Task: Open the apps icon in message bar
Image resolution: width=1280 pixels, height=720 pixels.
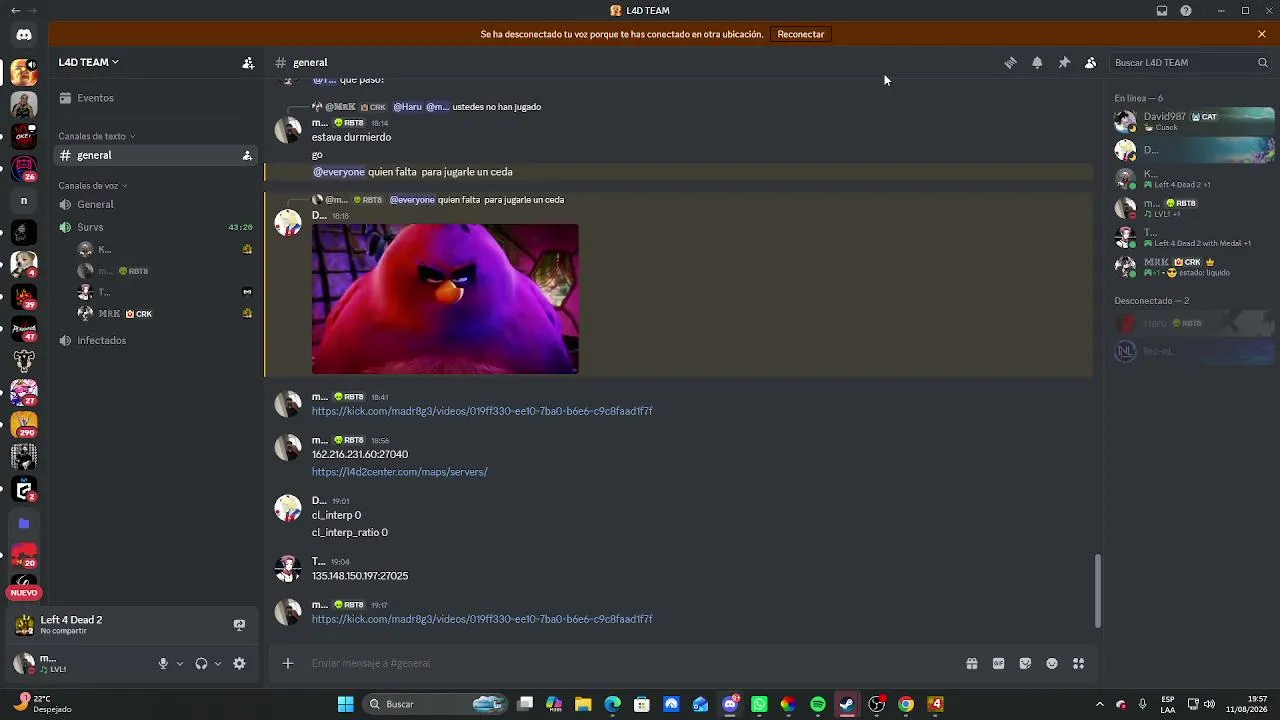Action: click(x=1079, y=663)
